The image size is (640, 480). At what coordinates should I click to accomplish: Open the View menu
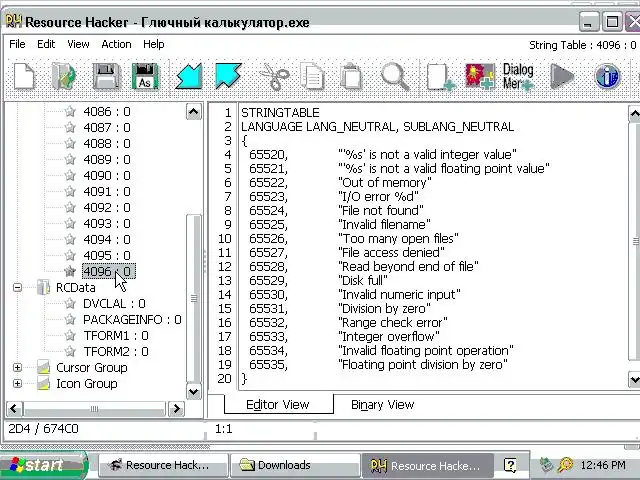pyautogui.click(x=78, y=44)
